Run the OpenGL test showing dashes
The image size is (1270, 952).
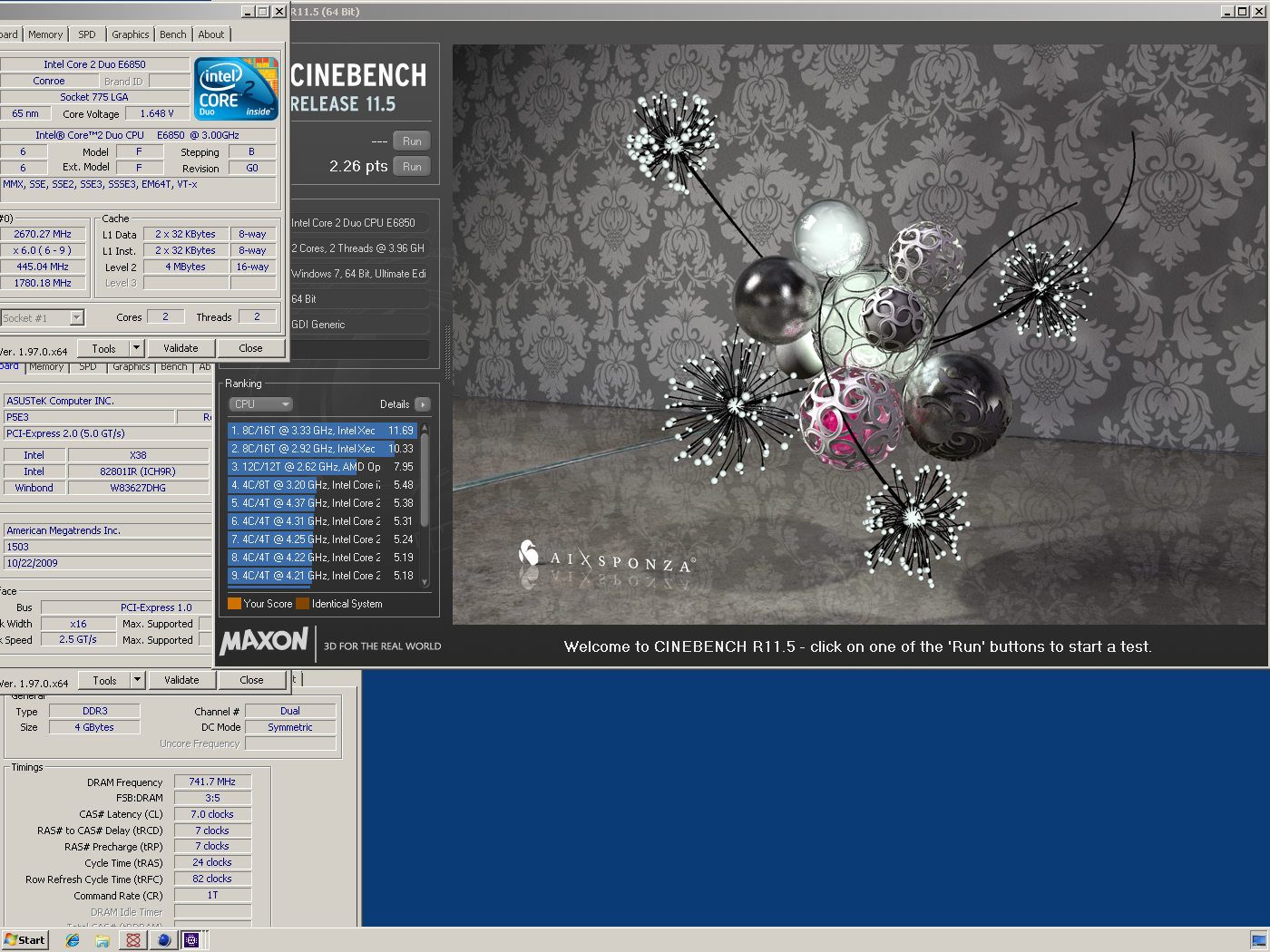coord(412,141)
